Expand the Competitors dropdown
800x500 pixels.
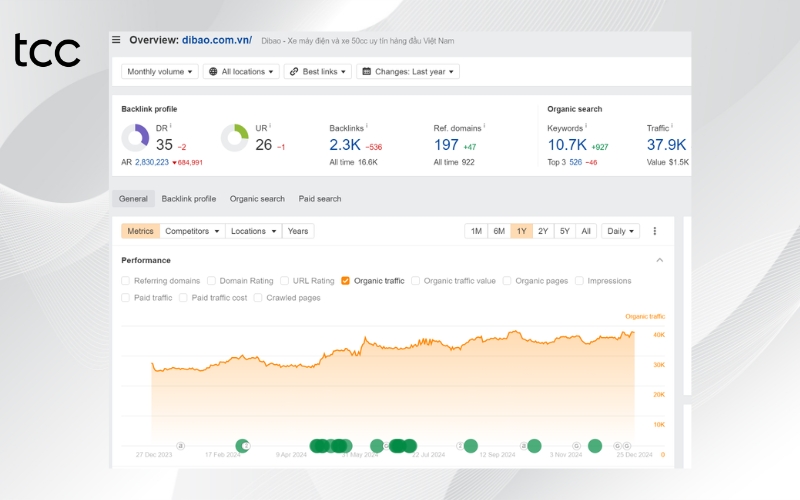(192, 231)
